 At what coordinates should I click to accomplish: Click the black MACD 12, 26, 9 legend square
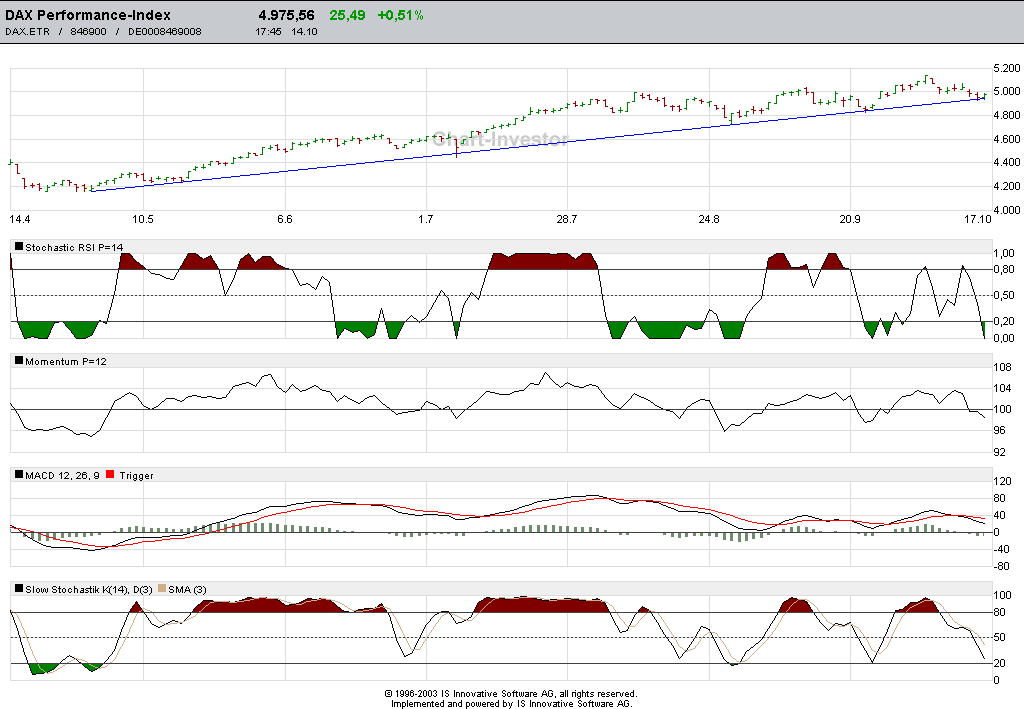point(19,475)
